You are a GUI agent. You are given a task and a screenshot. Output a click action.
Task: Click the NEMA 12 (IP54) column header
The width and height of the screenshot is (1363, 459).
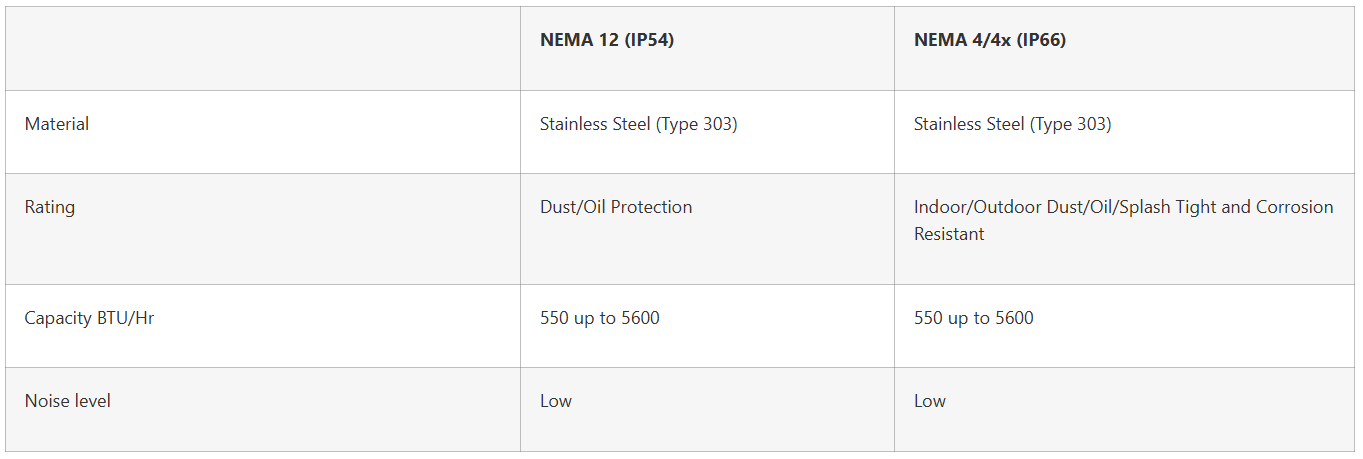coord(607,41)
